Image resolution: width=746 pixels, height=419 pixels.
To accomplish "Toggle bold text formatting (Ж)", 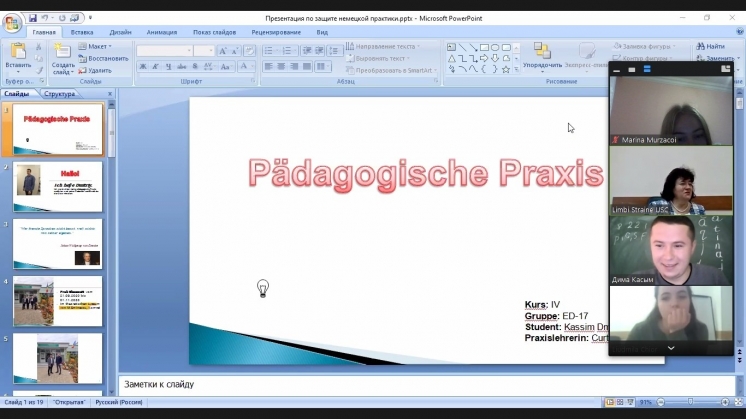I will point(143,67).
